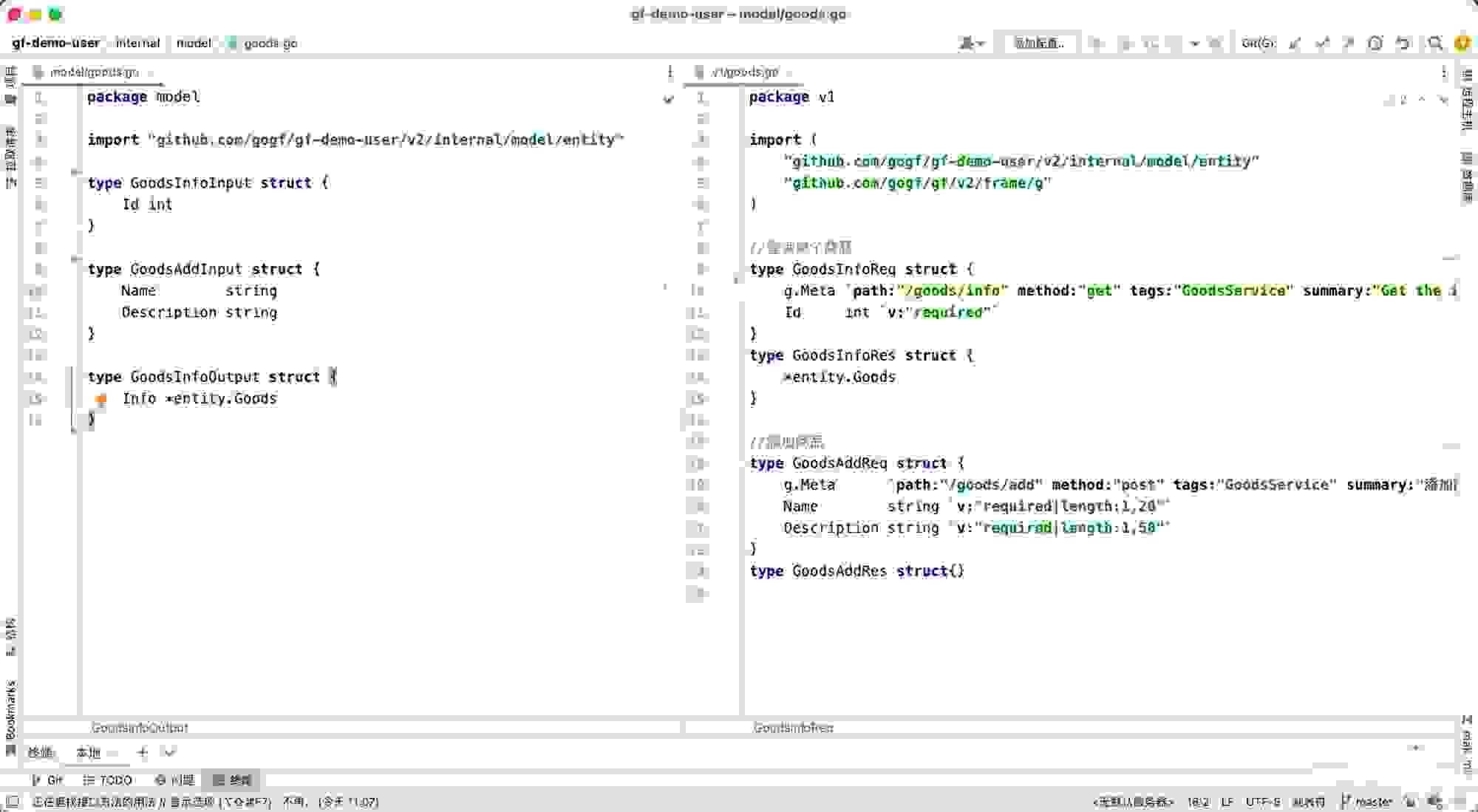
Task: Open terminal panel settings icon
Action: (x=1416, y=749)
